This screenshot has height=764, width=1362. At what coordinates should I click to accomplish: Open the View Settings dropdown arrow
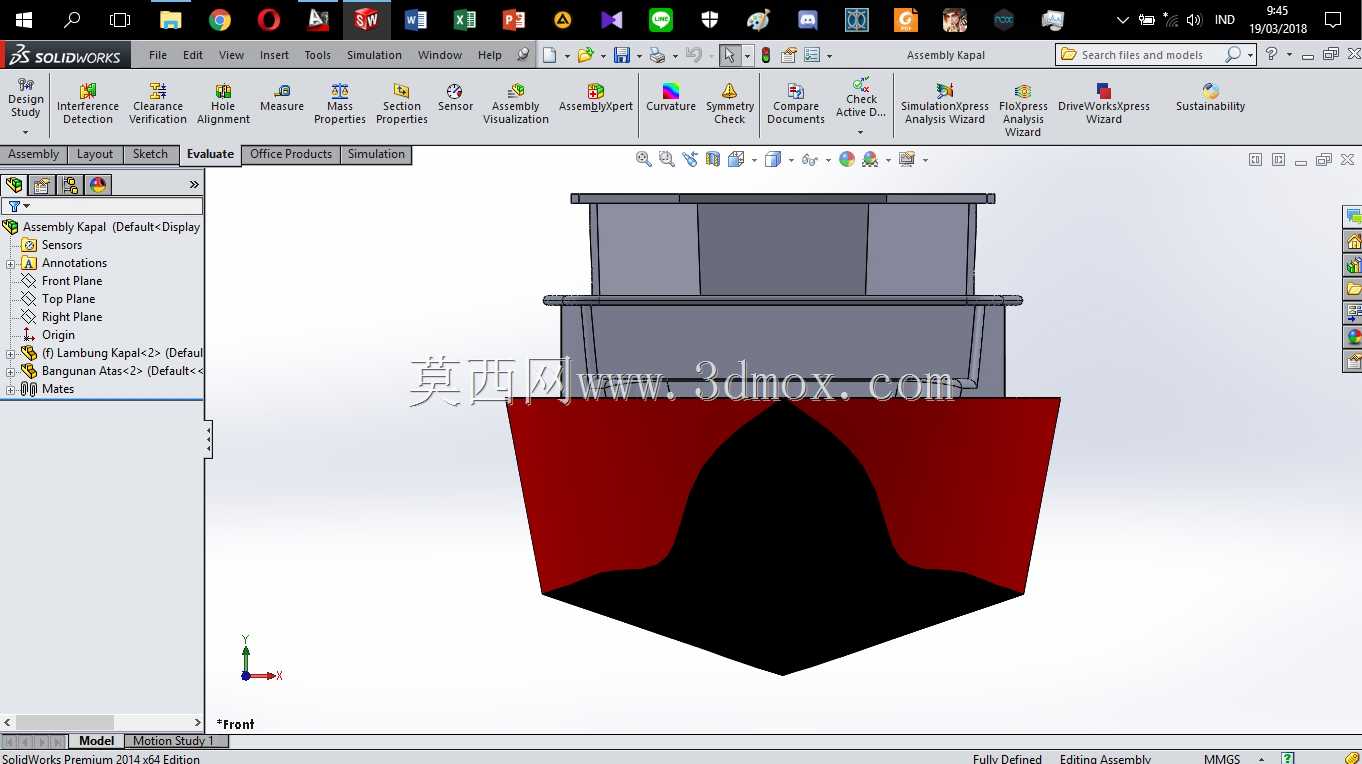(925, 160)
